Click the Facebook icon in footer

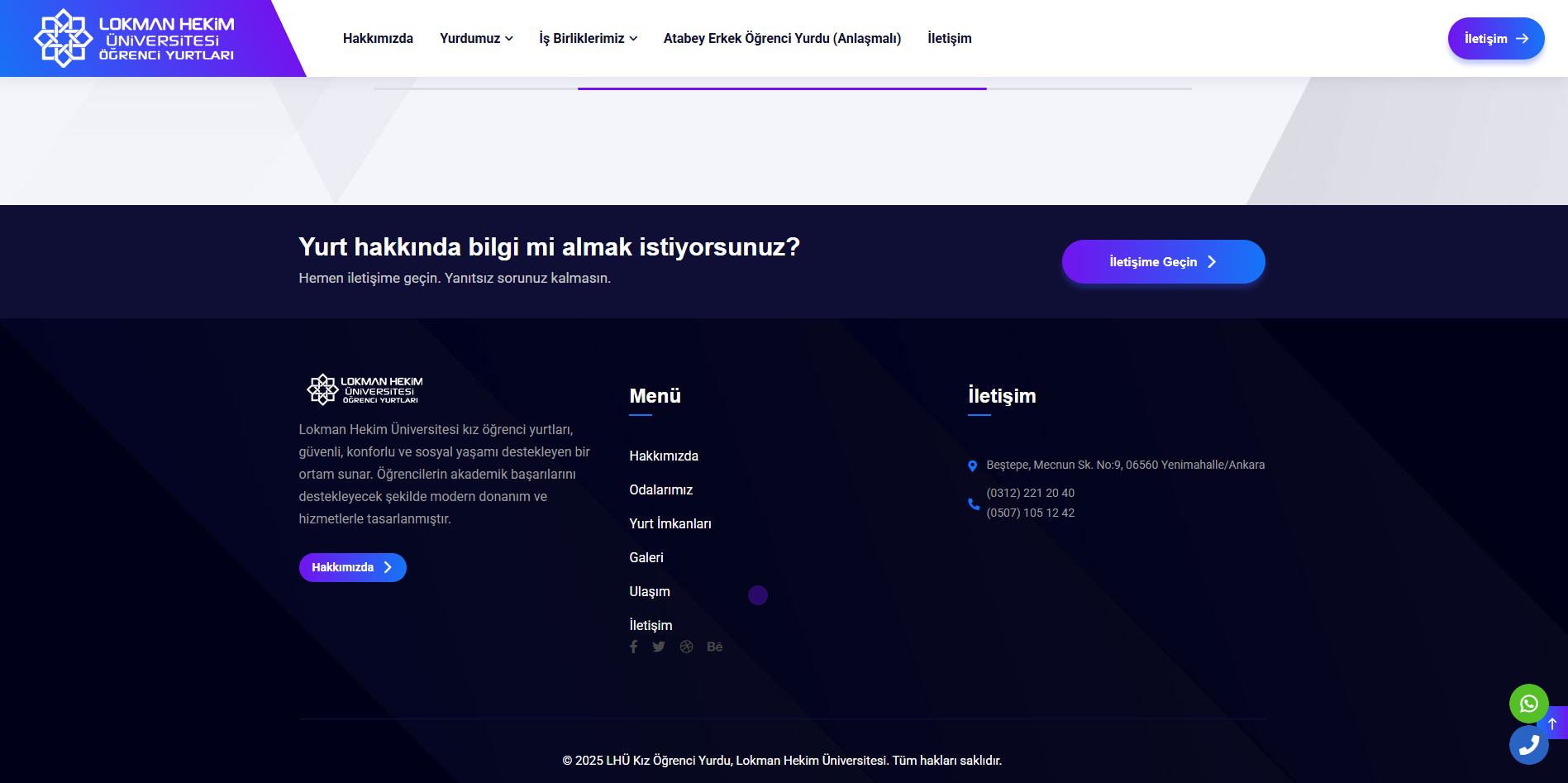pyautogui.click(x=633, y=647)
